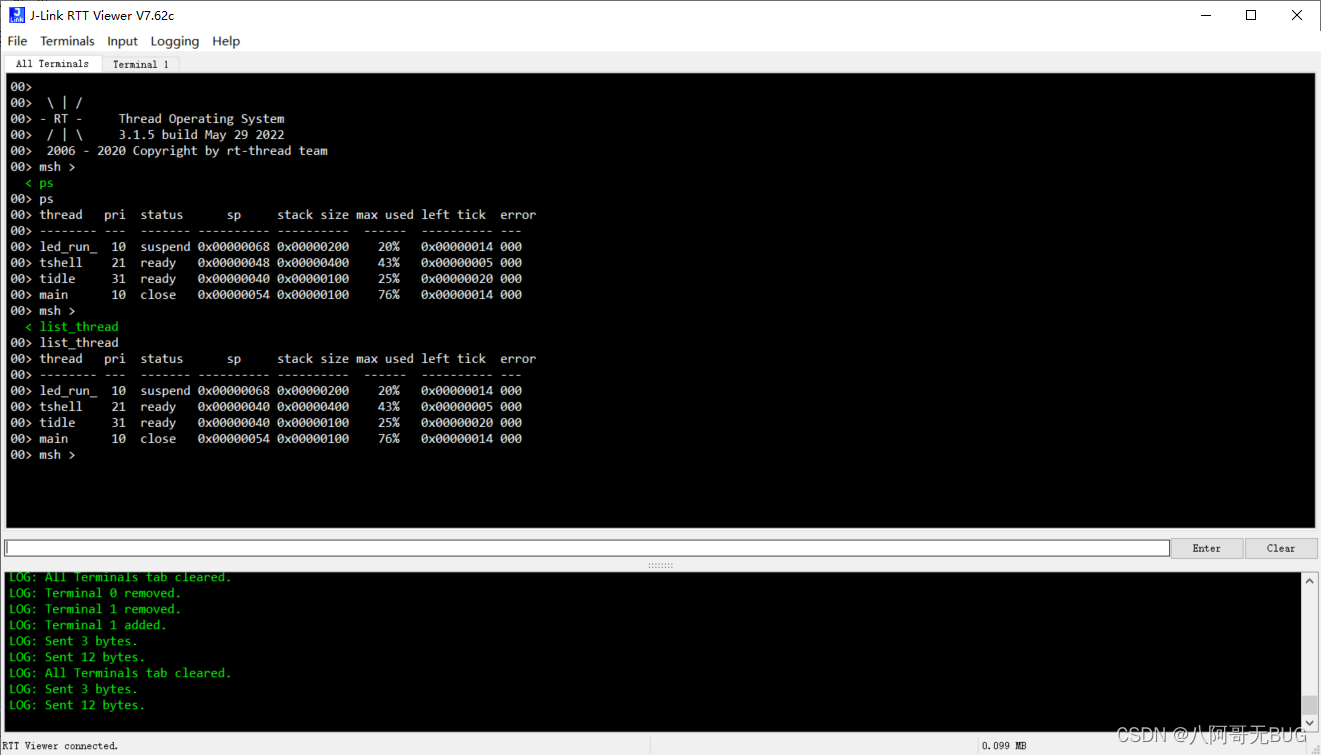Open the File menu
1321x755 pixels.
point(17,41)
